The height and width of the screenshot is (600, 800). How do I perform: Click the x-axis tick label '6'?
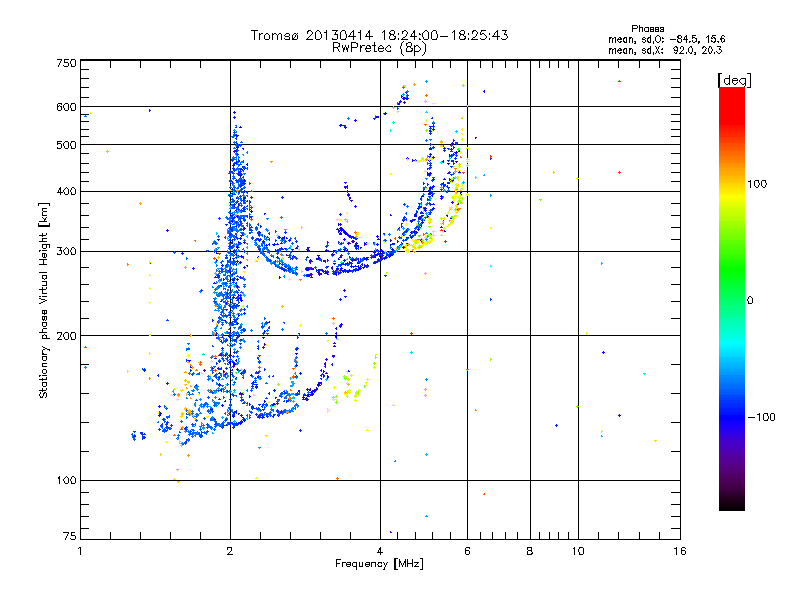click(x=467, y=551)
